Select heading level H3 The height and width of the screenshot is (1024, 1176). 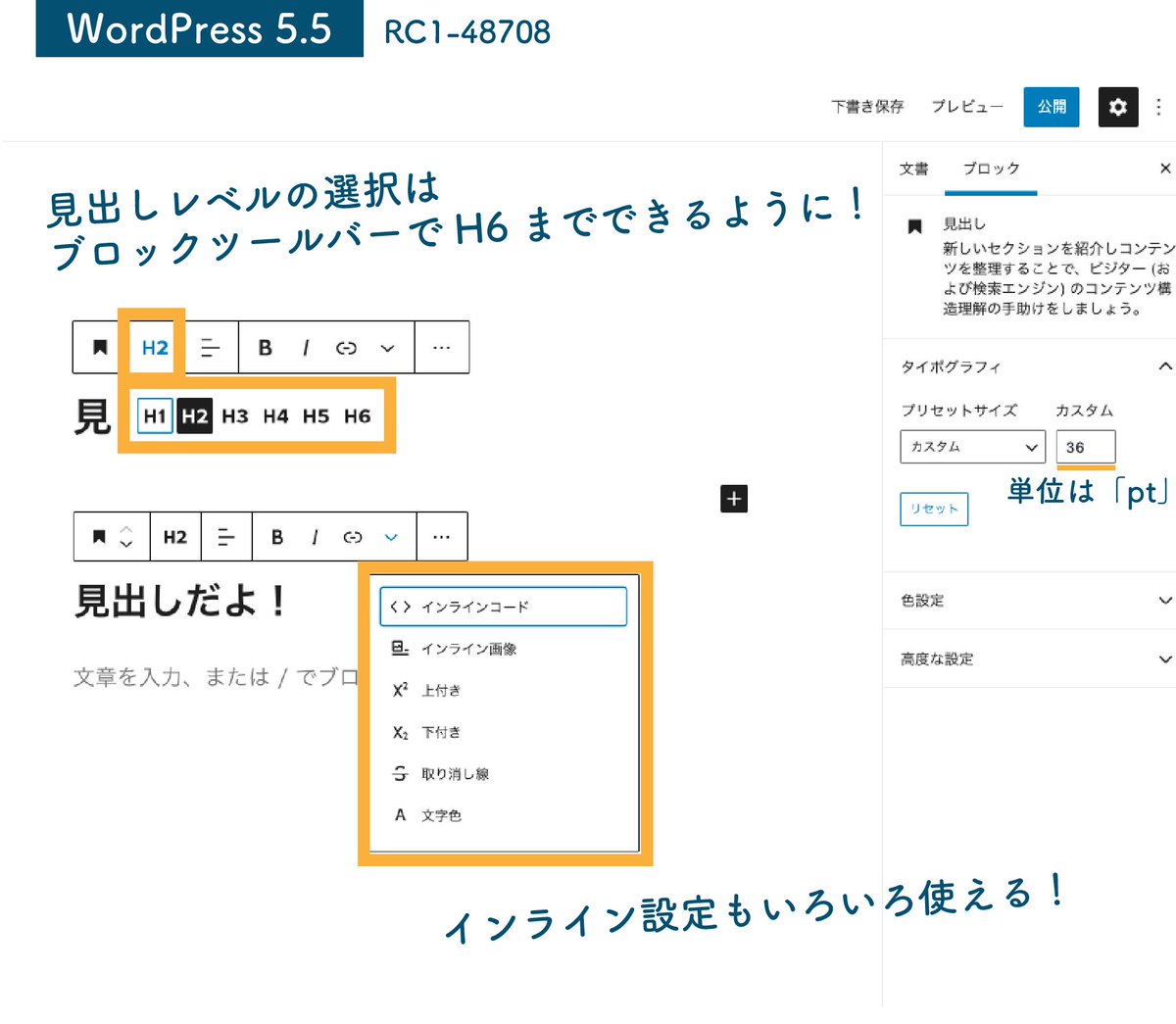pyautogui.click(x=235, y=415)
